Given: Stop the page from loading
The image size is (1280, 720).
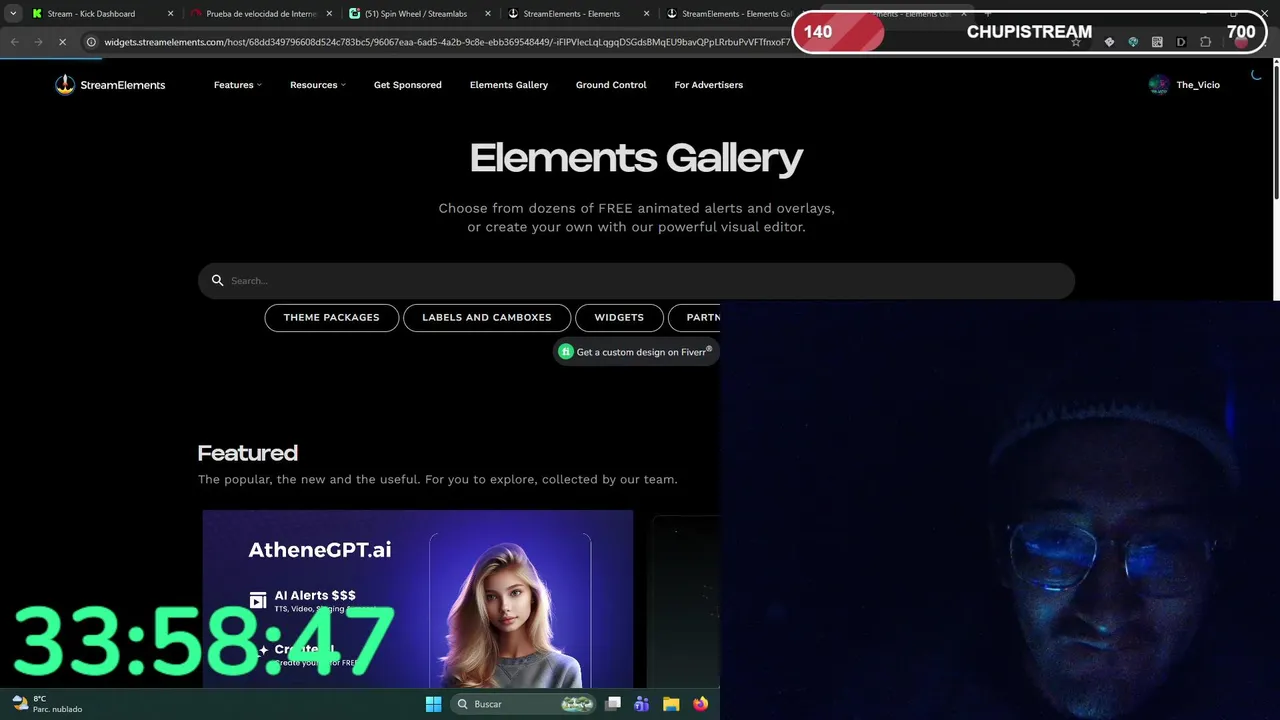Looking at the screenshot, I should pos(62,42).
